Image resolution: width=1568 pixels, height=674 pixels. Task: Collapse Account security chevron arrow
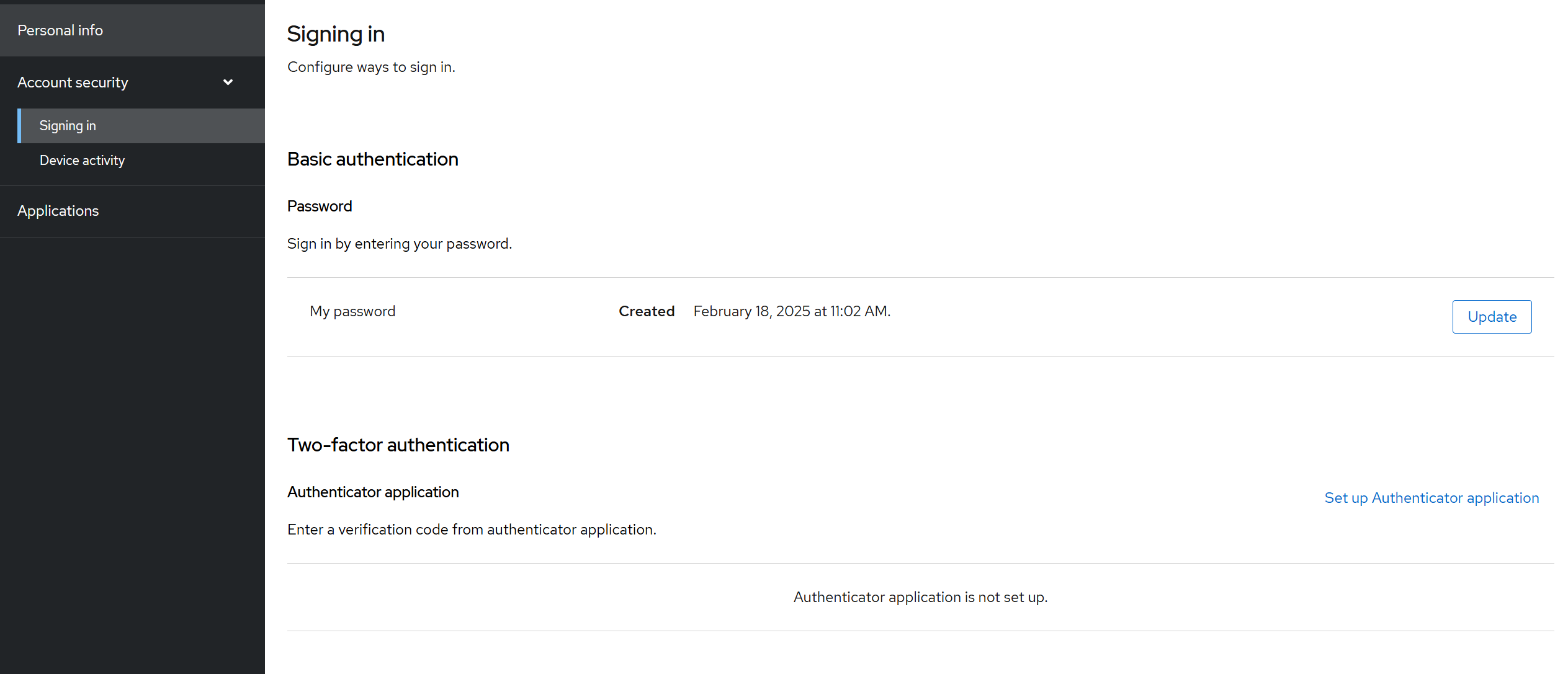pyautogui.click(x=228, y=82)
